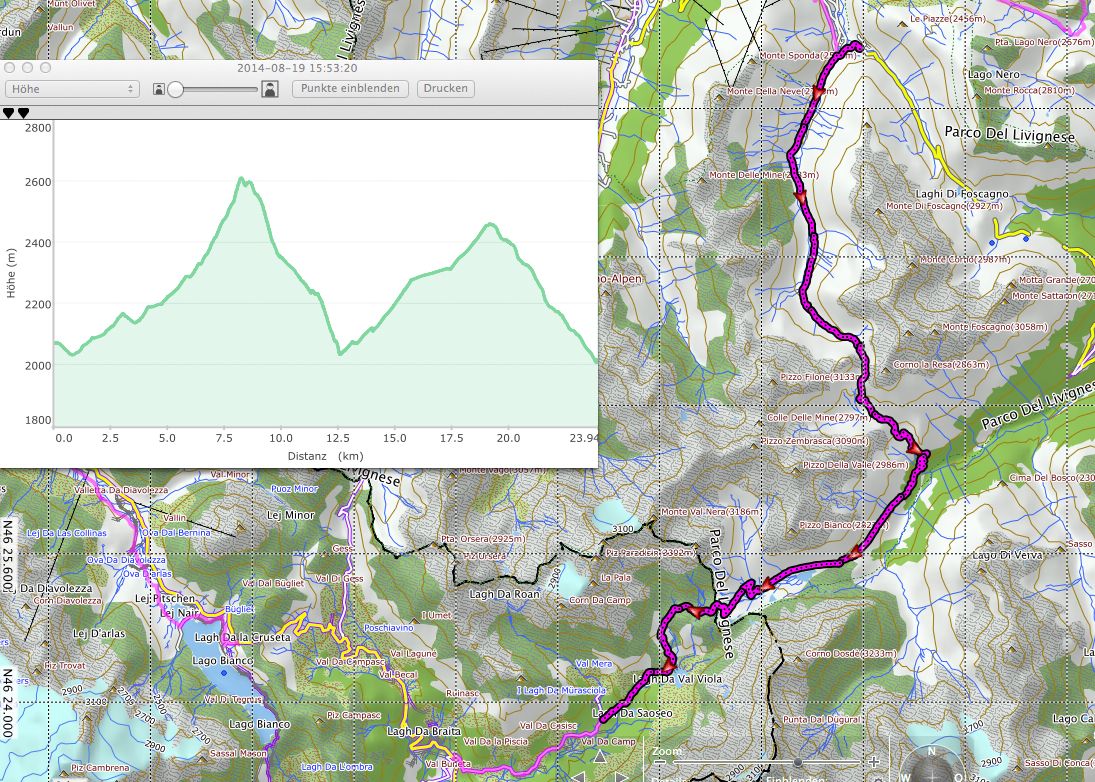
Task: Click the Punkte einblenden button
Action: (x=350, y=89)
